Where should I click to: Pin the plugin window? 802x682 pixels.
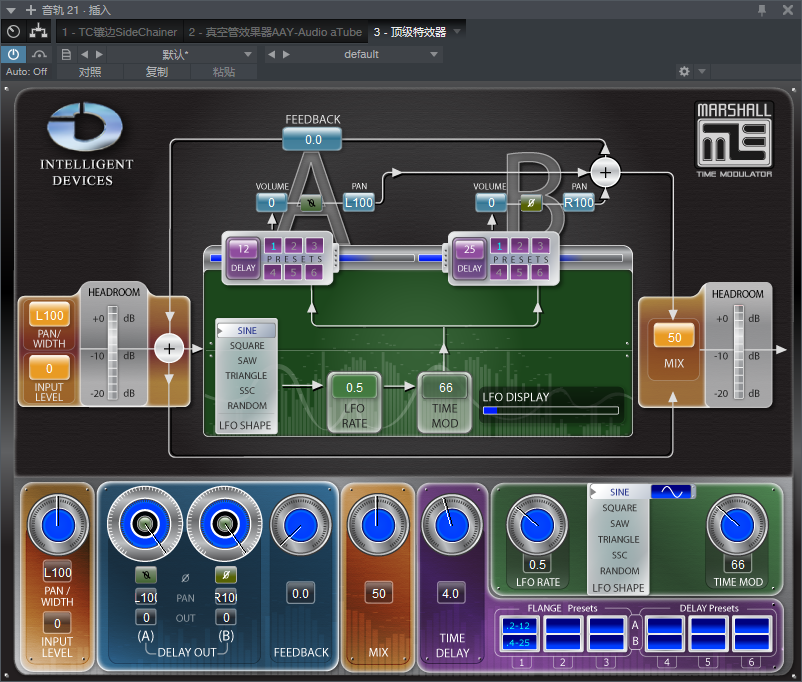[x=762, y=10]
